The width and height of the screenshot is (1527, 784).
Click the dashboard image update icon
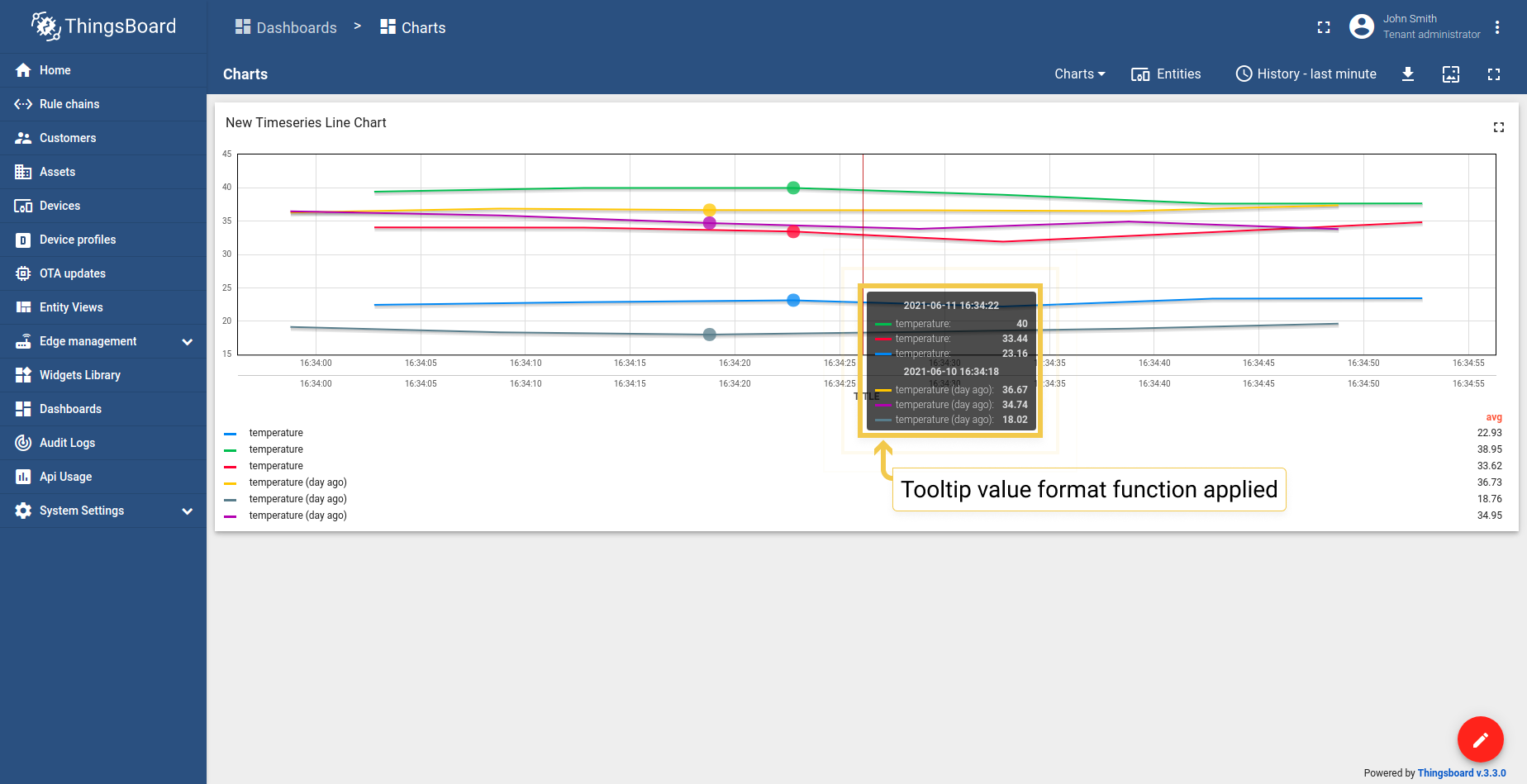point(1451,74)
